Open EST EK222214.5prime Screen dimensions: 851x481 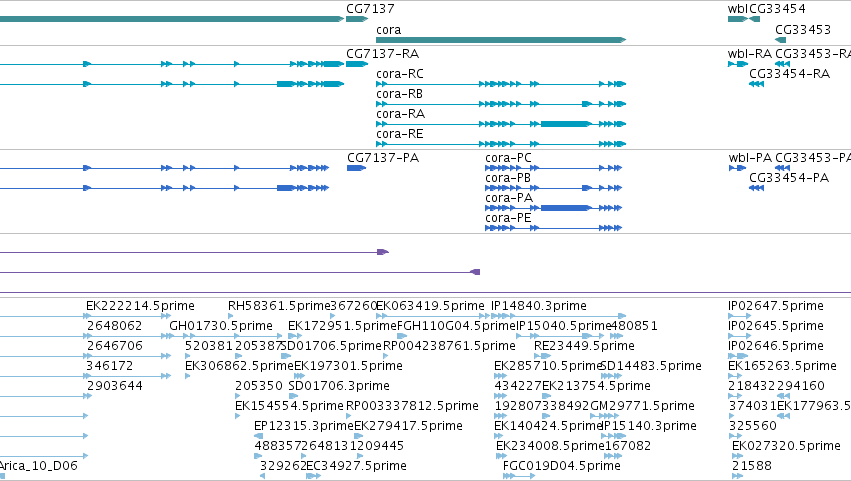(x=140, y=306)
